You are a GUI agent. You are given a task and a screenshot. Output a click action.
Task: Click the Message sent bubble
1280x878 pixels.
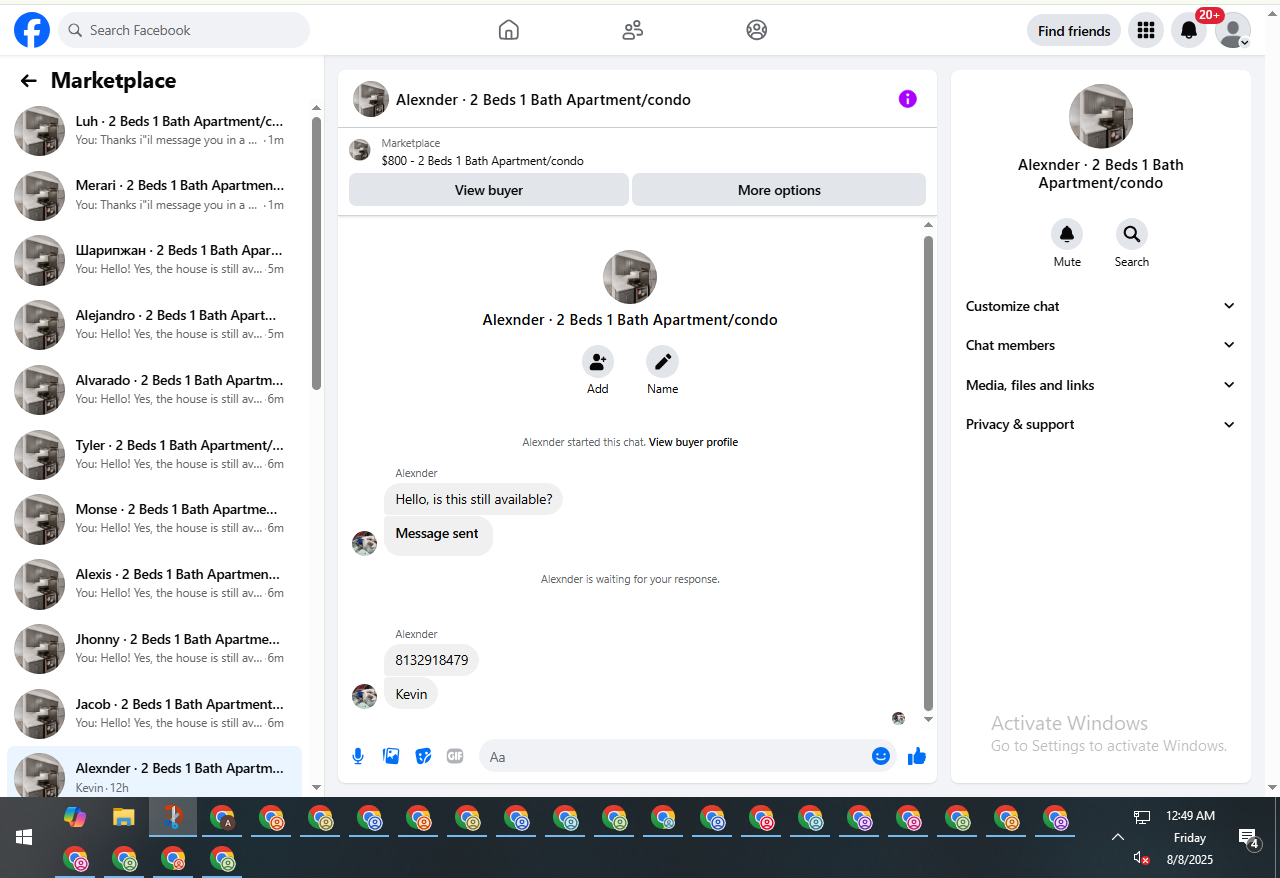pyautogui.click(x=438, y=535)
